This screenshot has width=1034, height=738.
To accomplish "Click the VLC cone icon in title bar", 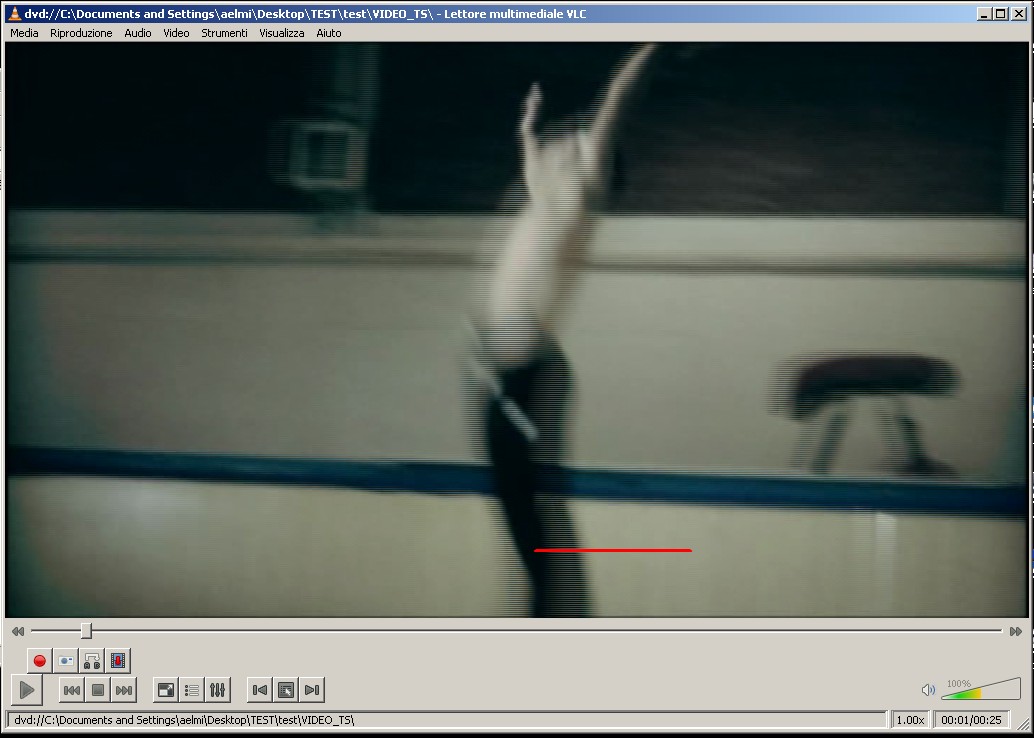I will pyautogui.click(x=14, y=13).
